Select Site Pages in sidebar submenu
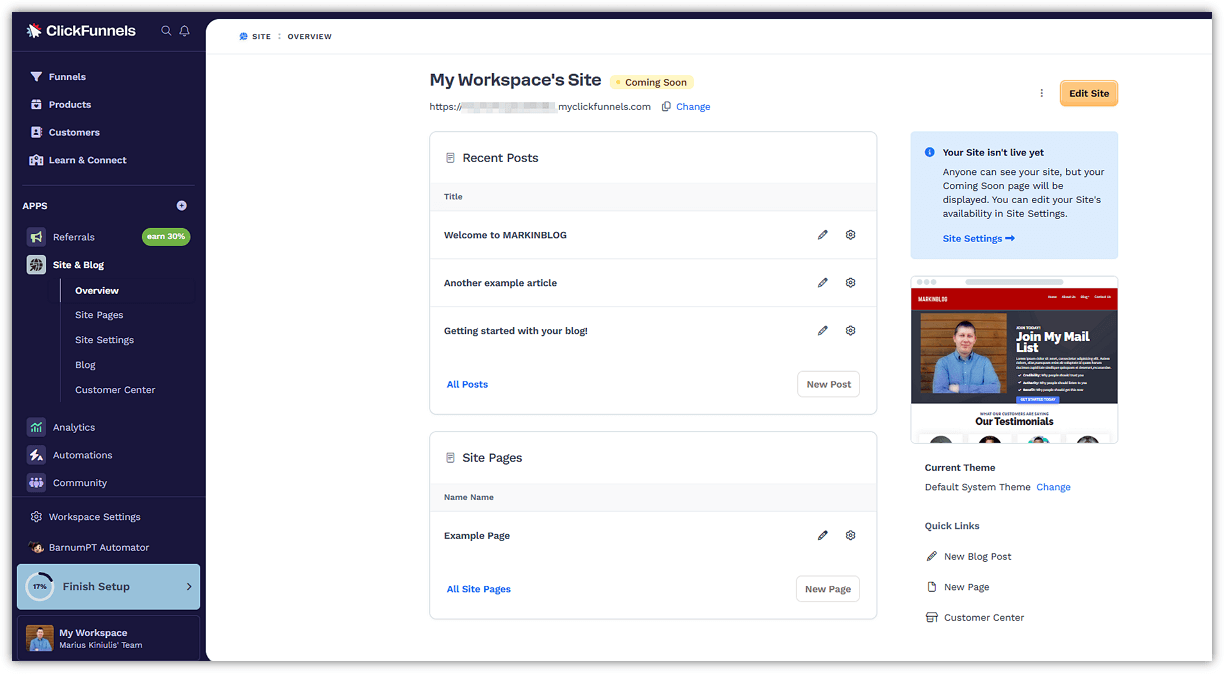The image size is (1225, 674). point(99,315)
